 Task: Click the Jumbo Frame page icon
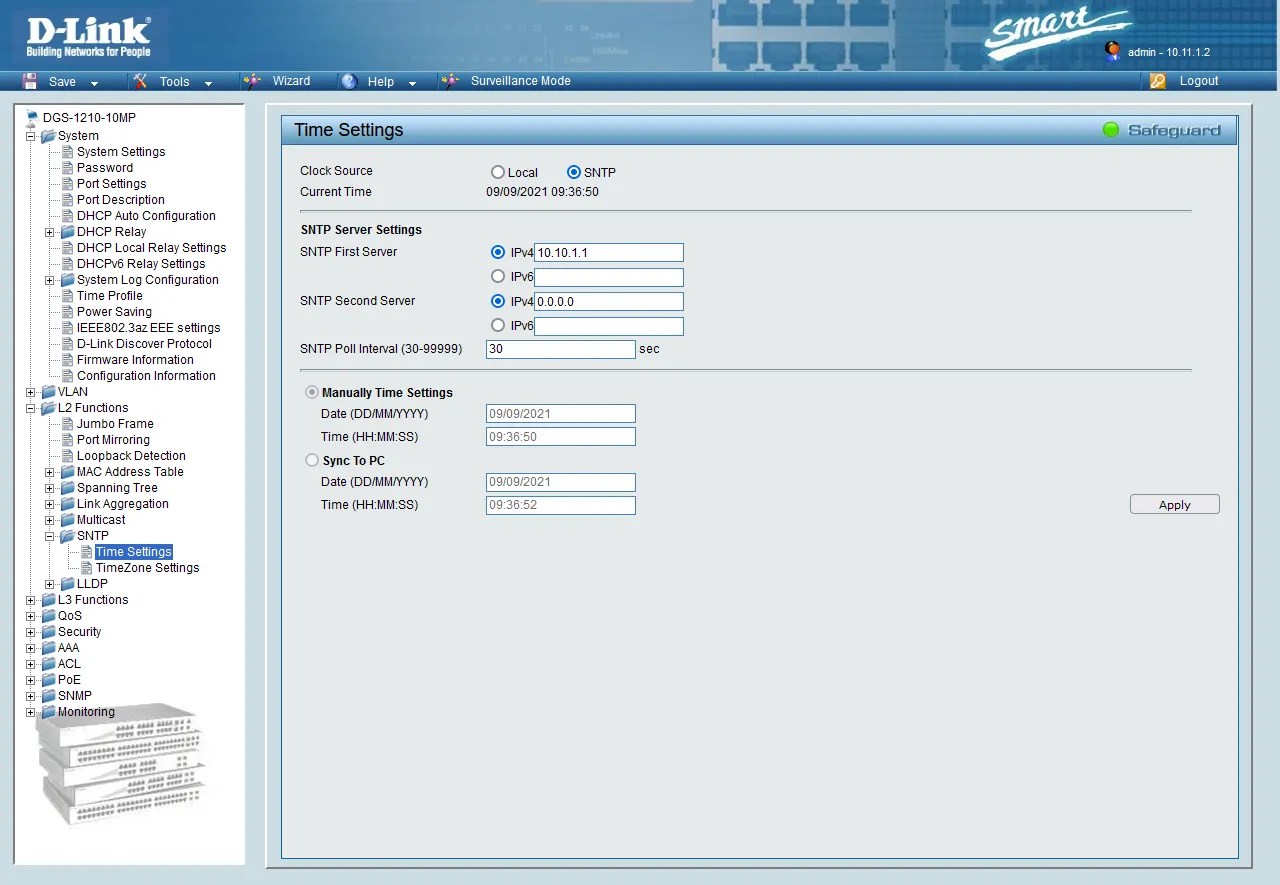coord(68,424)
